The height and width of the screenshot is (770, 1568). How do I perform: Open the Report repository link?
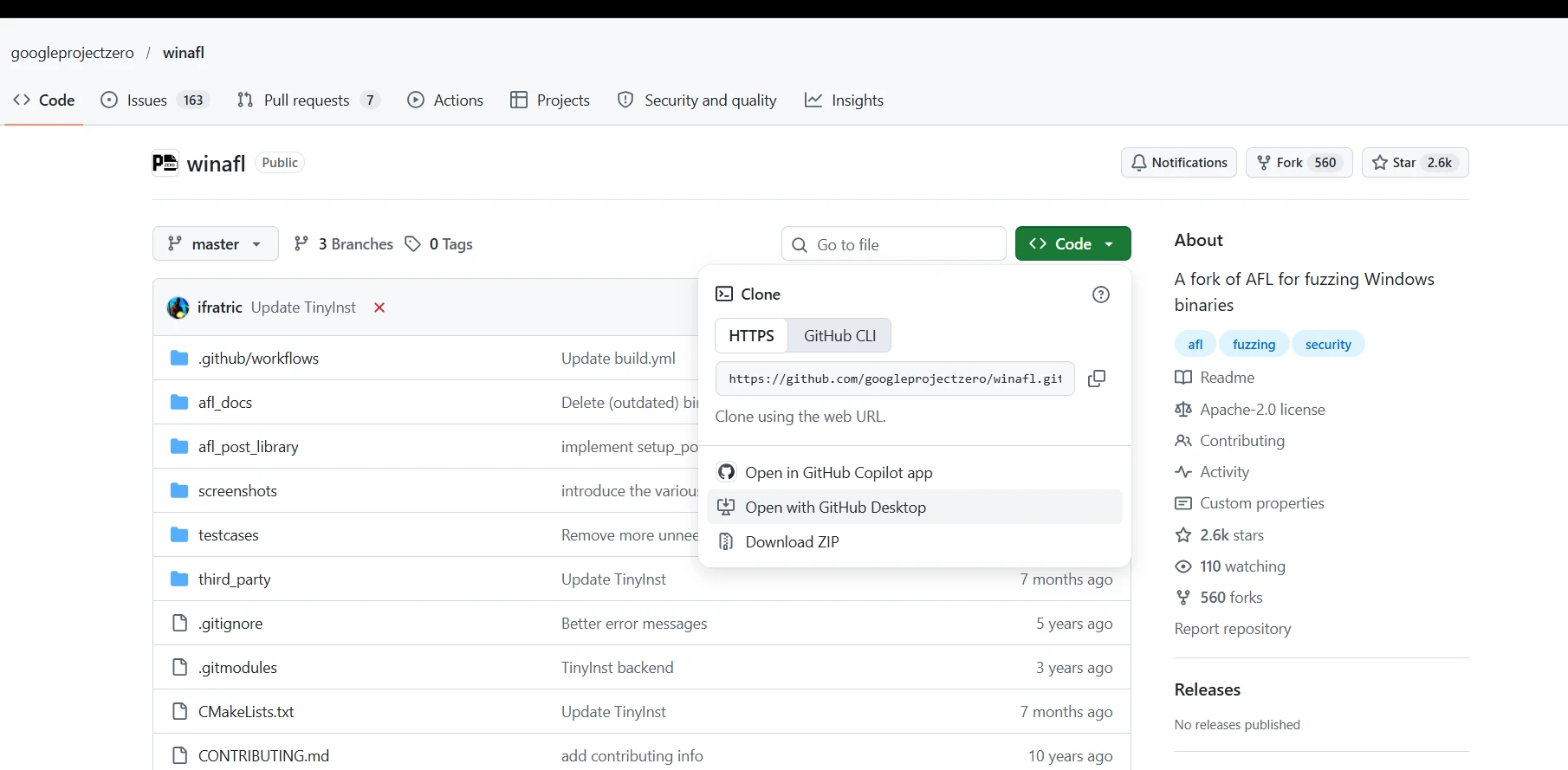pyautogui.click(x=1233, y=629)
